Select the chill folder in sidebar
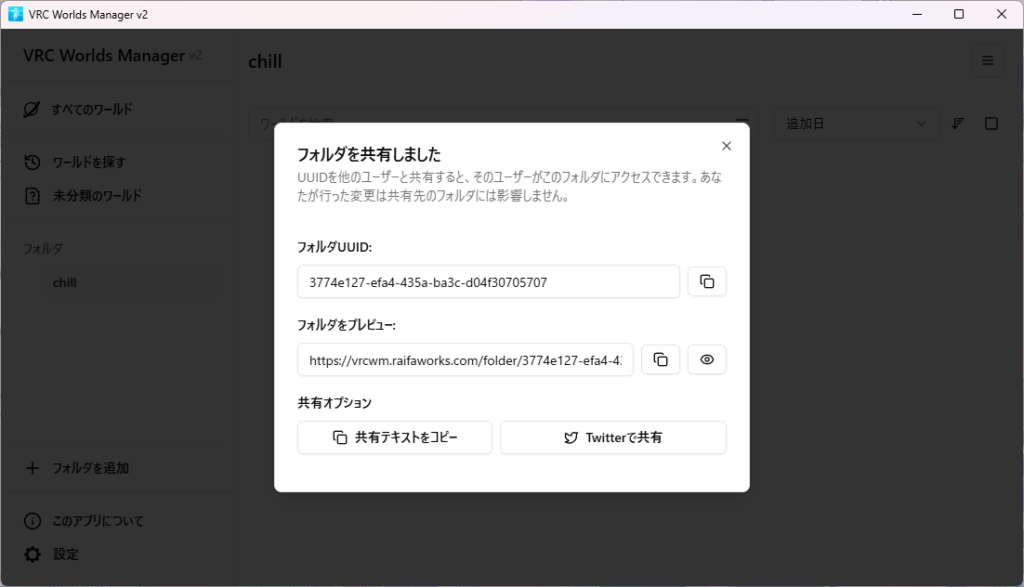The height and width of the screenshot is (587, 1024). pyautogui.click(x=65, y=283)
